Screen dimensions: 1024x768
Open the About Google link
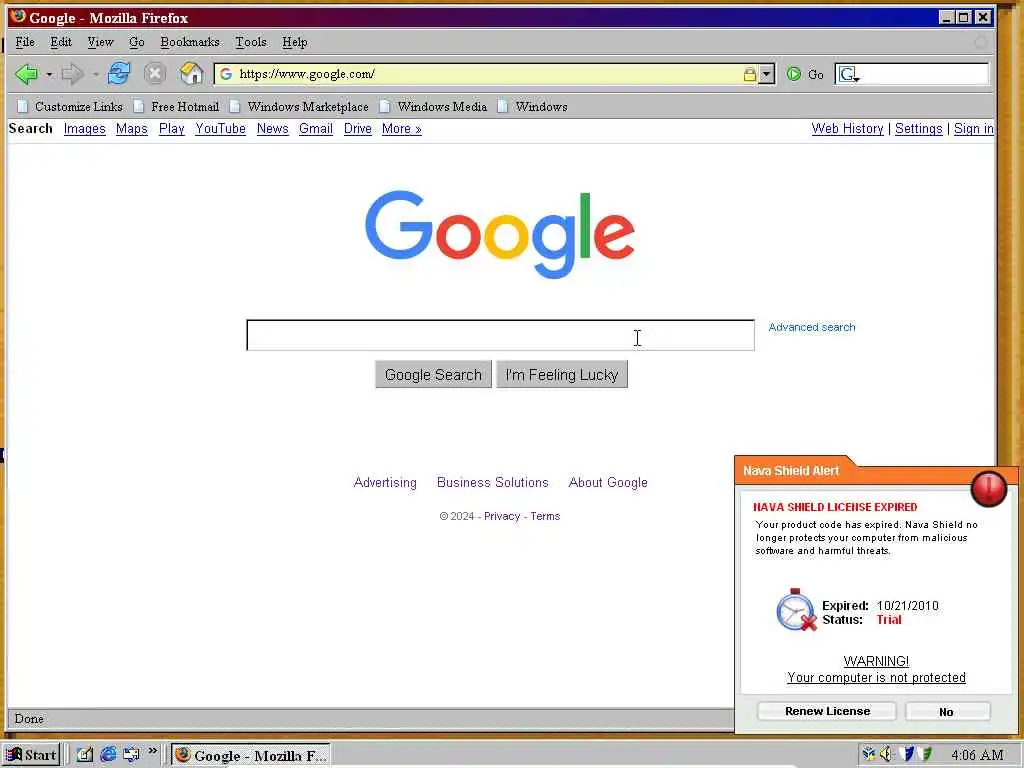(608, 483)
